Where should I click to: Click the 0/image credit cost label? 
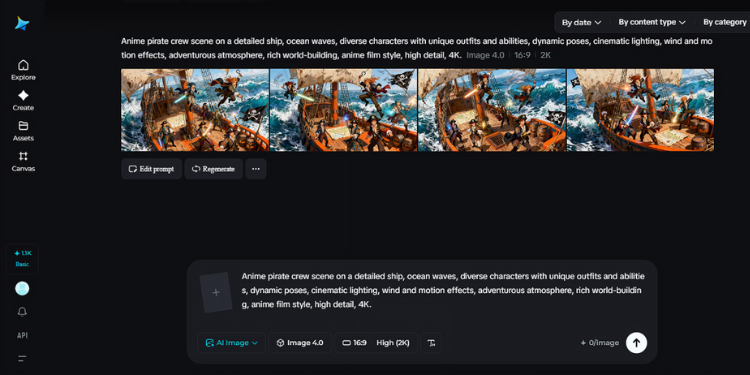[x=600, y=342]
